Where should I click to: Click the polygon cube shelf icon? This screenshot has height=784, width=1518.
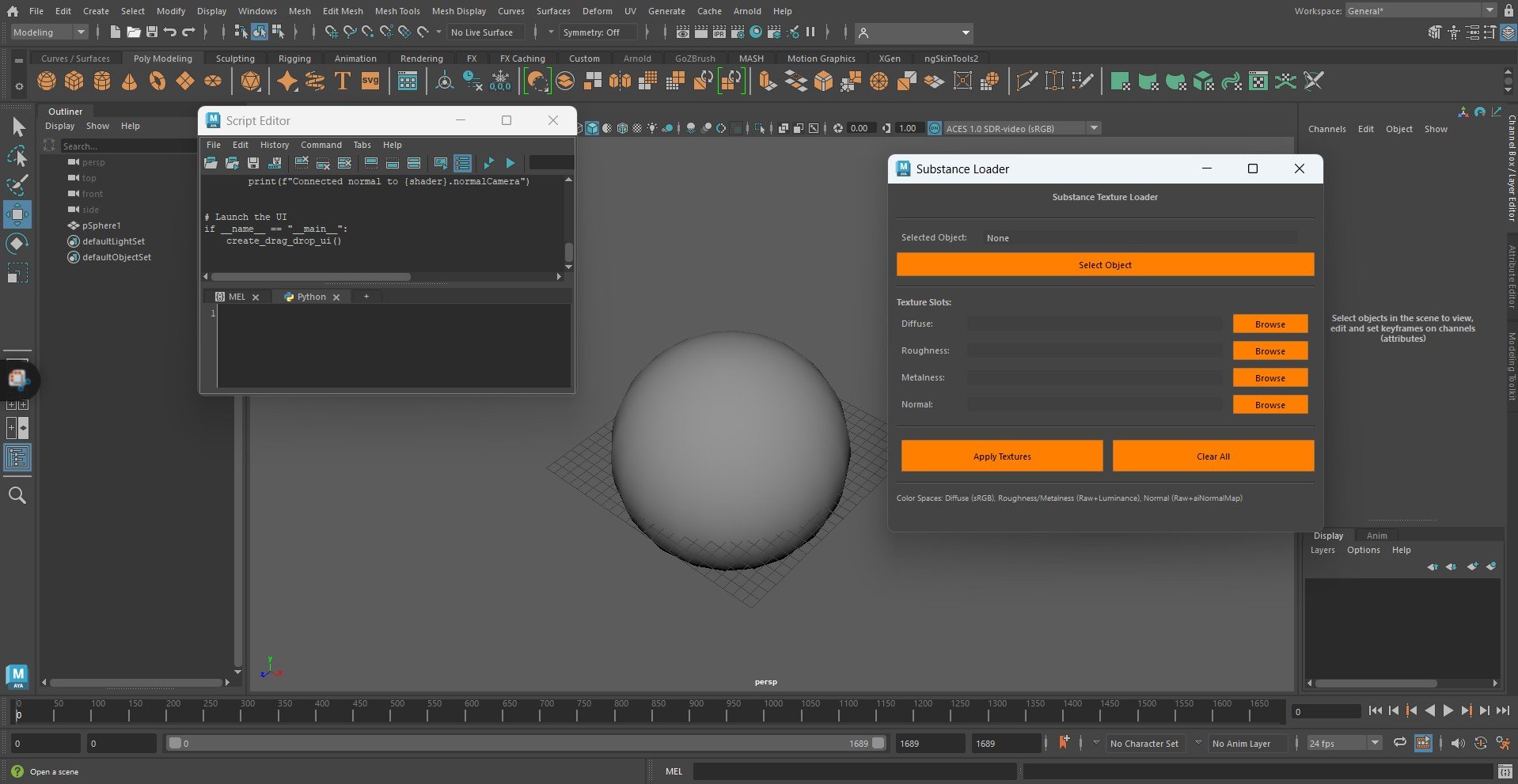74,81
